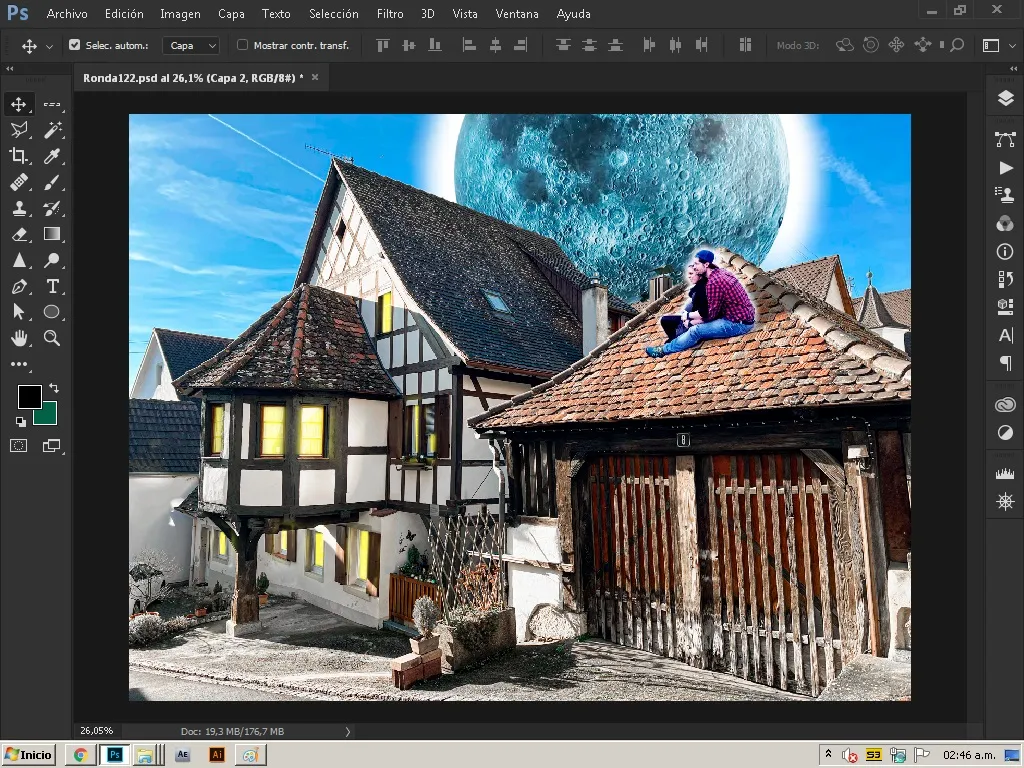Open the Edit Toolbar three-dots menu
This screenshot has height=768, width=1024.
pyautogui.click(x=19, y=364)
